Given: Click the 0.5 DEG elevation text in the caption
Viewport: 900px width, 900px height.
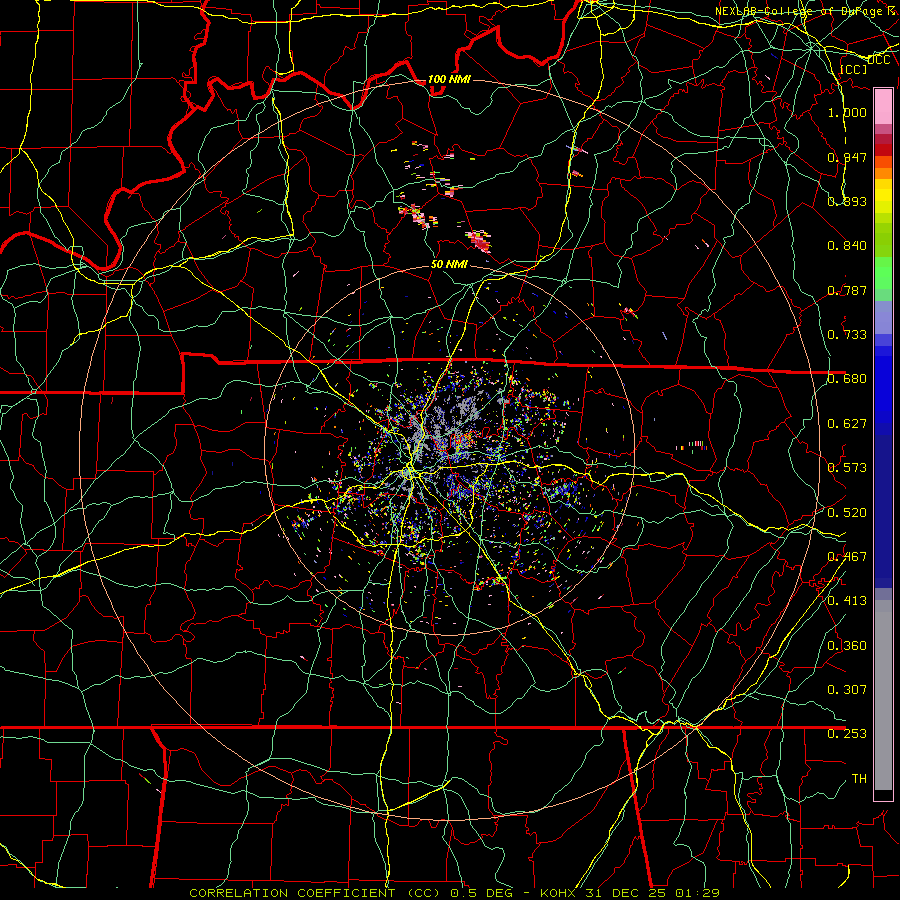Looking at the screenshot, I should pos(484,893).
